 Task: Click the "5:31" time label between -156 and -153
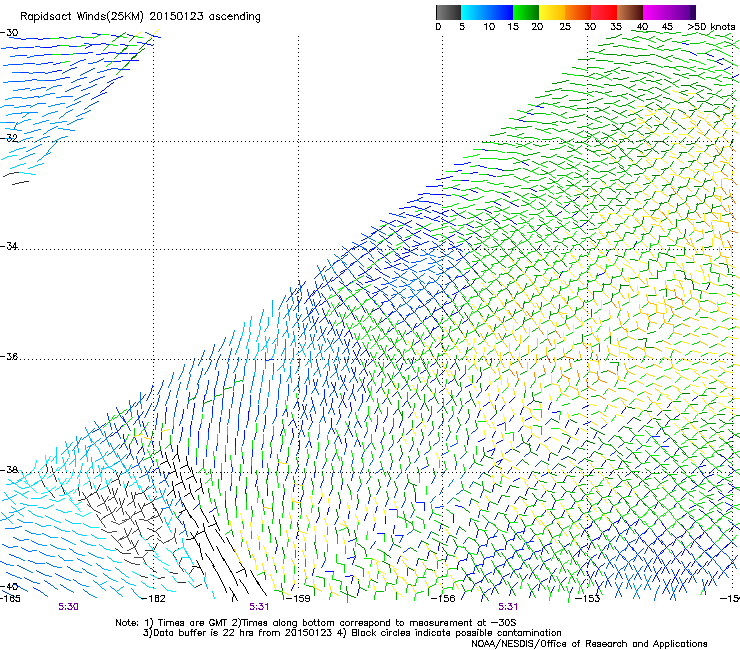pyautogui.click(x=508, y=607)
